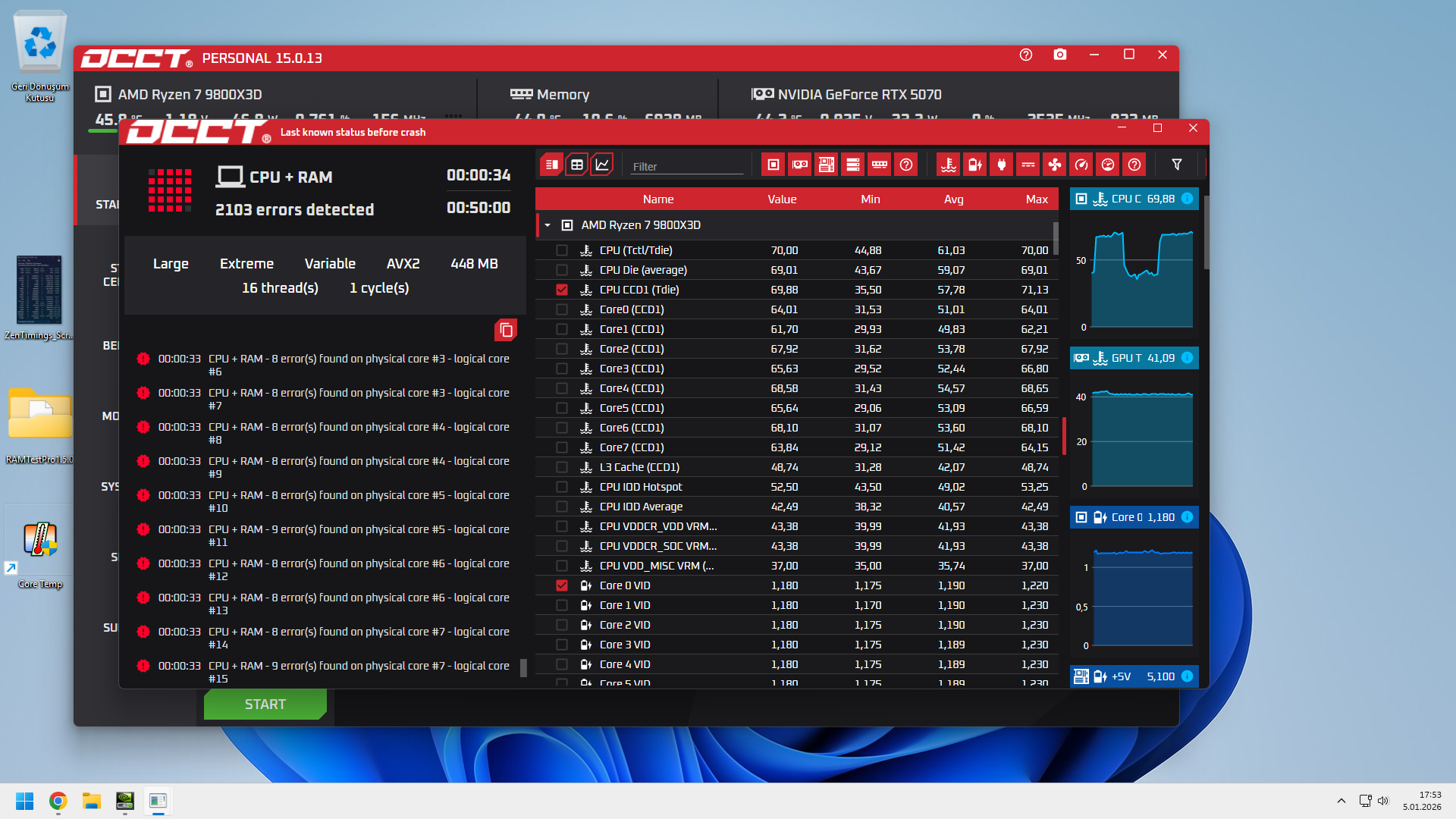The height and width of the screenshot is (819, 1456).
Task: Sort the table by the Value column
Action: (x=782, y=199)
